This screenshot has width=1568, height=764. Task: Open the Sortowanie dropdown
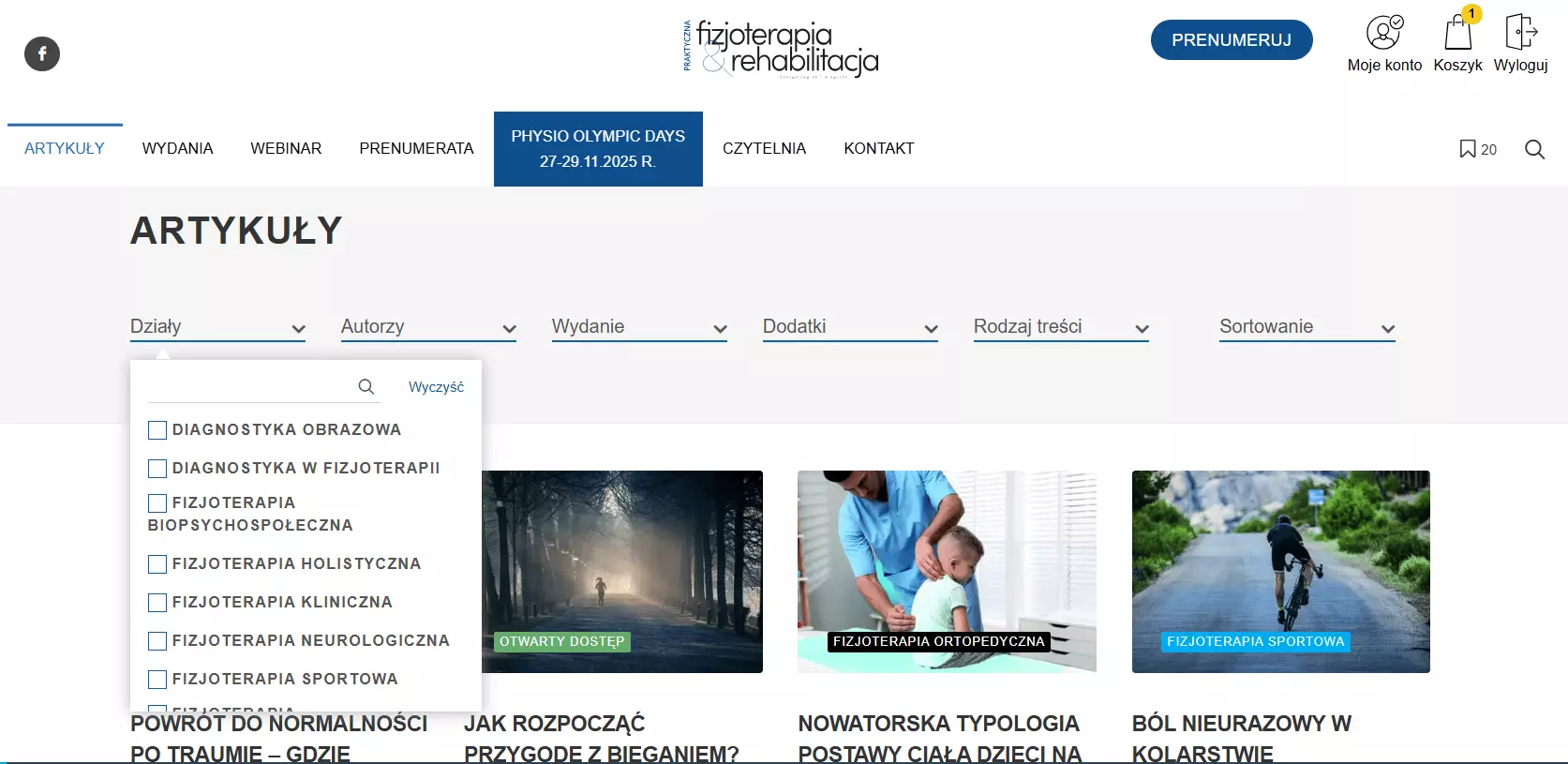point(1307,327)
